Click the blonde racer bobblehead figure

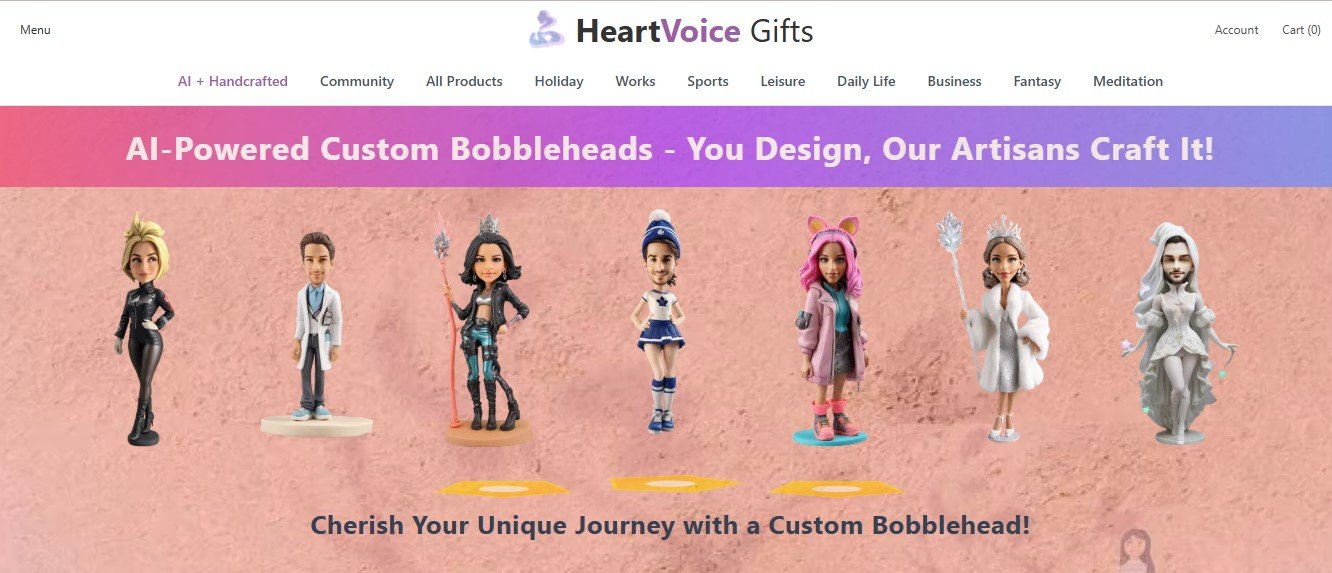(145, 328)
